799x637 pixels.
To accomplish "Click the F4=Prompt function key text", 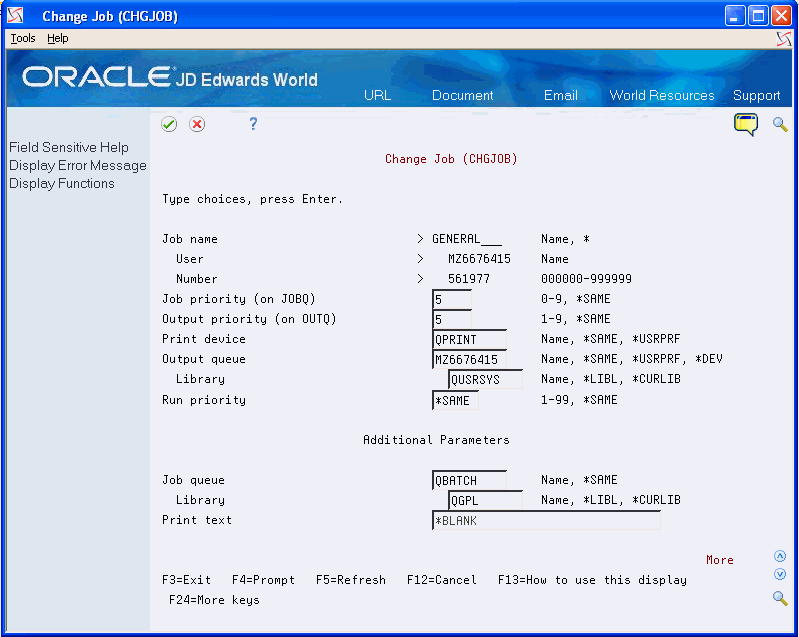I will [263, 580].
